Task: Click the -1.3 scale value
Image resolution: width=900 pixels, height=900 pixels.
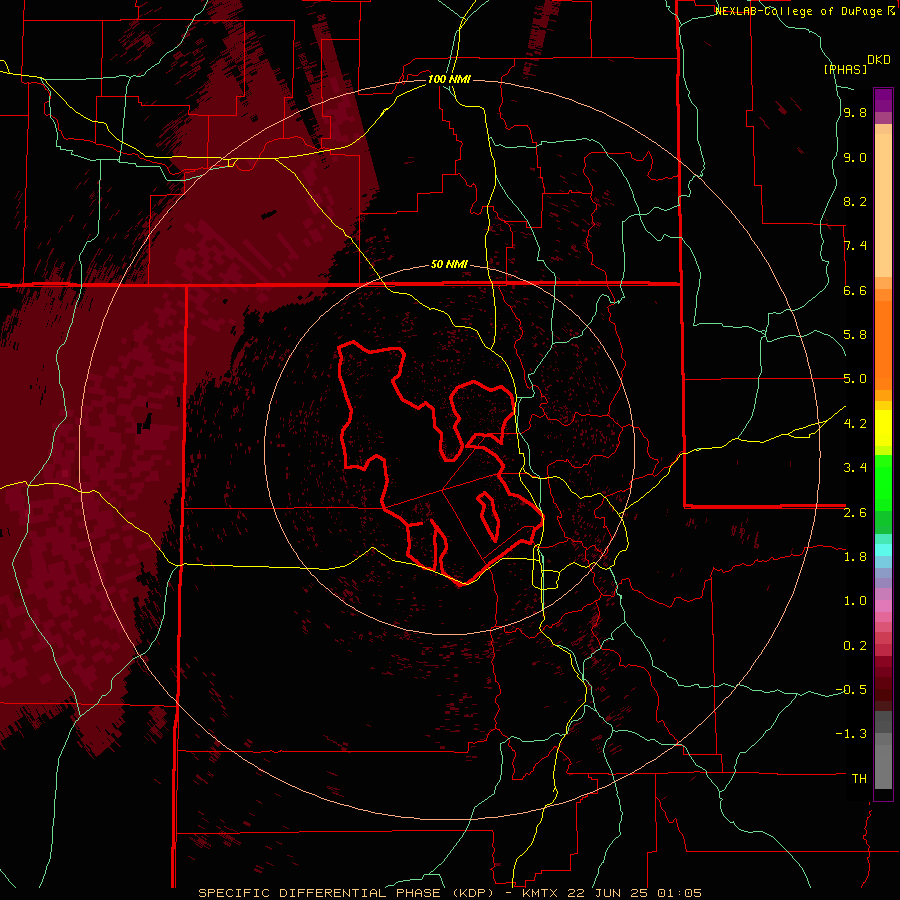Action: coord(851,734)
